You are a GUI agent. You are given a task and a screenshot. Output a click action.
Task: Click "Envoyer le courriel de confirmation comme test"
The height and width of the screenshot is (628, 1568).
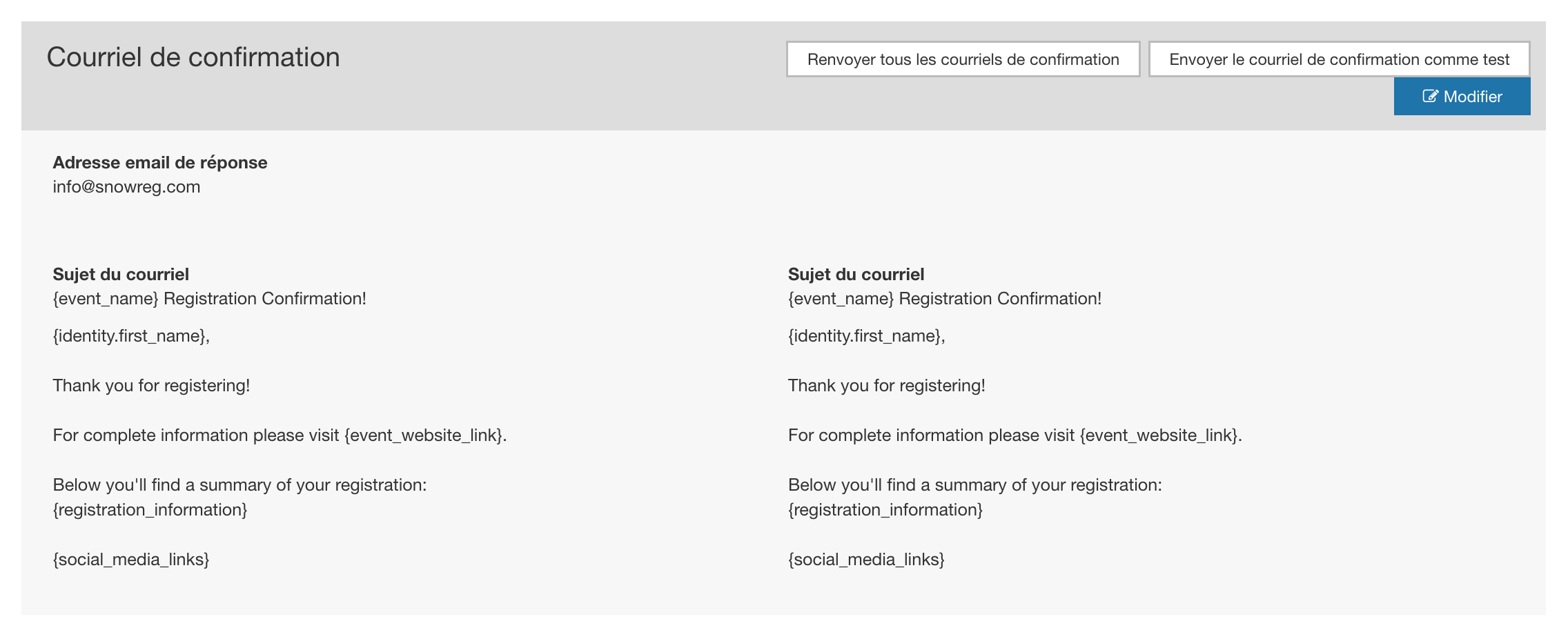pyautogui.click(x=1339, y=59)
